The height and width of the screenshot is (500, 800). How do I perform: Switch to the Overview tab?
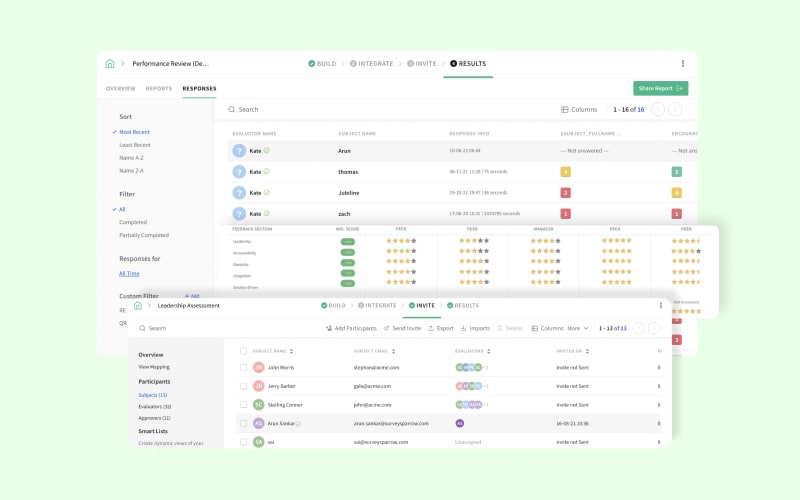point(120,88)
